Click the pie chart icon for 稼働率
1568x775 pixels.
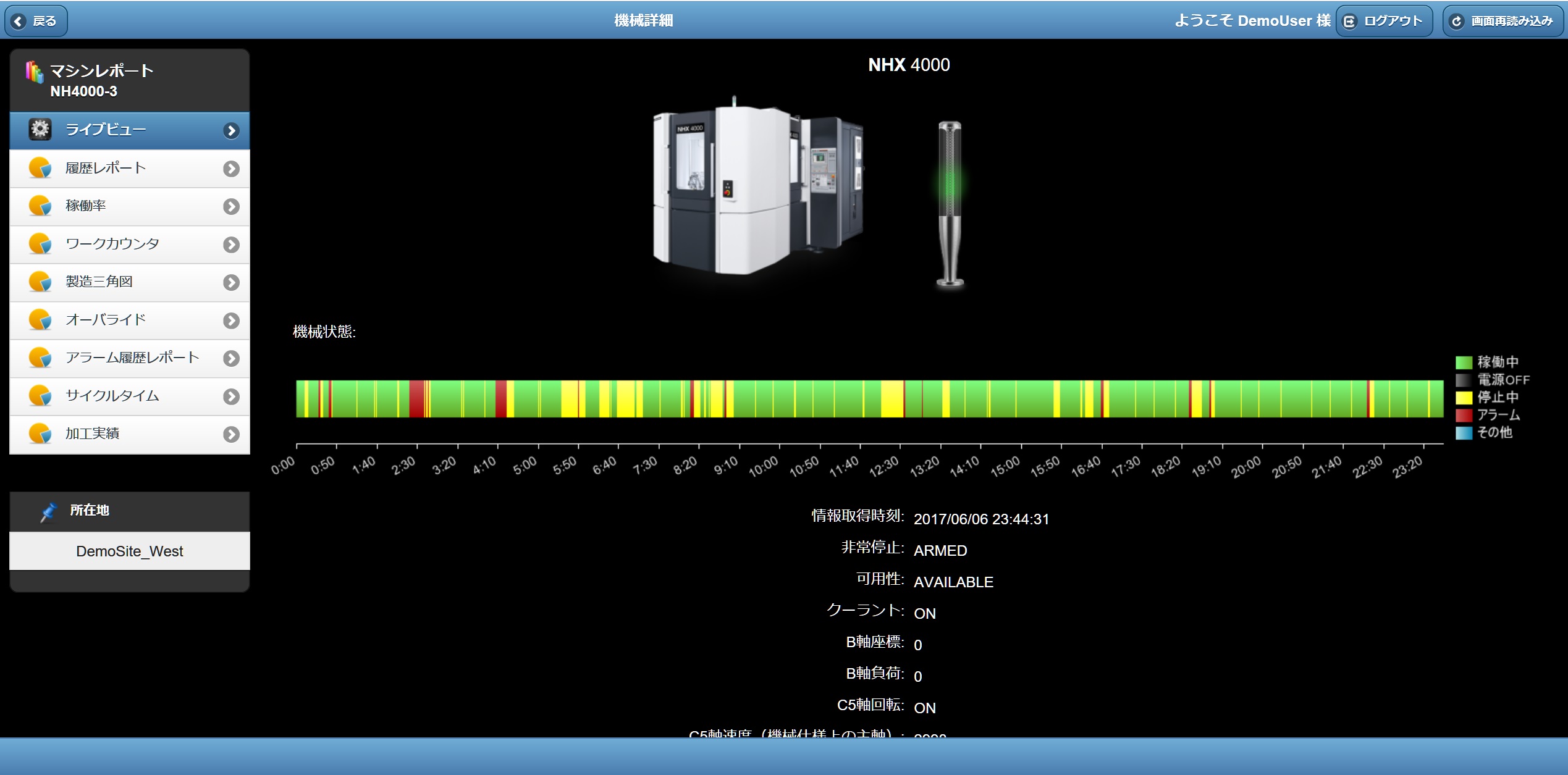(x=40, y=206)
